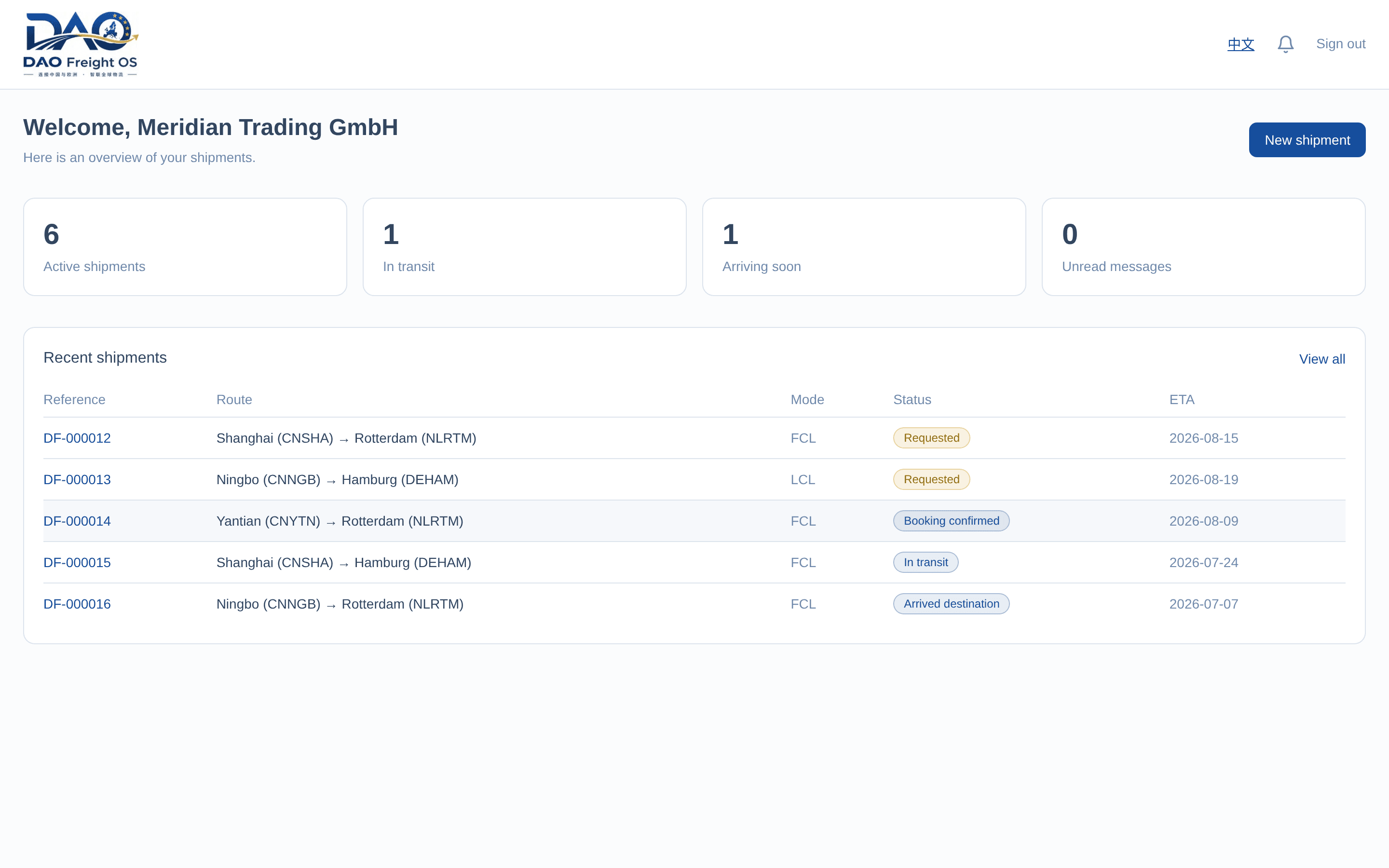Click the Requested badge for DF-000013
Viewport: 1389px width, 868px height.
pos(931,479)
